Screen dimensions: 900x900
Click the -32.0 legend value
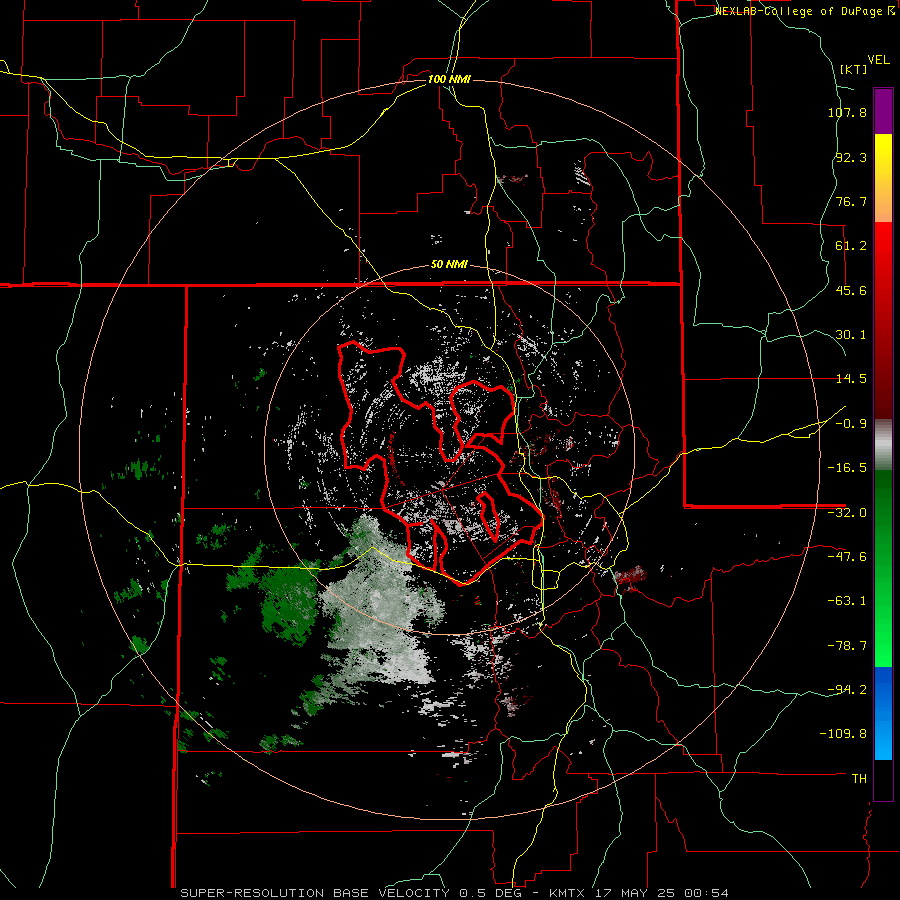pyautogui.click(x=847, y=513)
